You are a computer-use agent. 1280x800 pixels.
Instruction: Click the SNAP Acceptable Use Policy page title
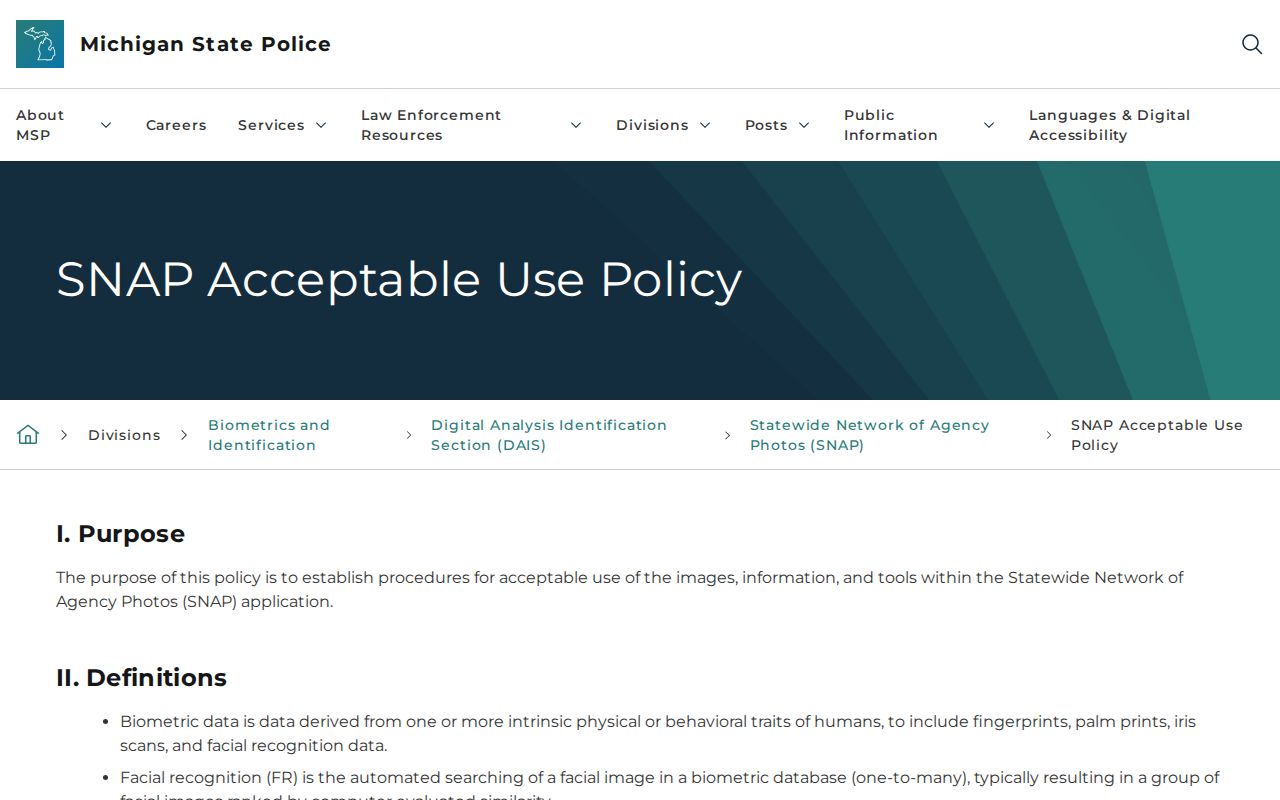point(399,280)
